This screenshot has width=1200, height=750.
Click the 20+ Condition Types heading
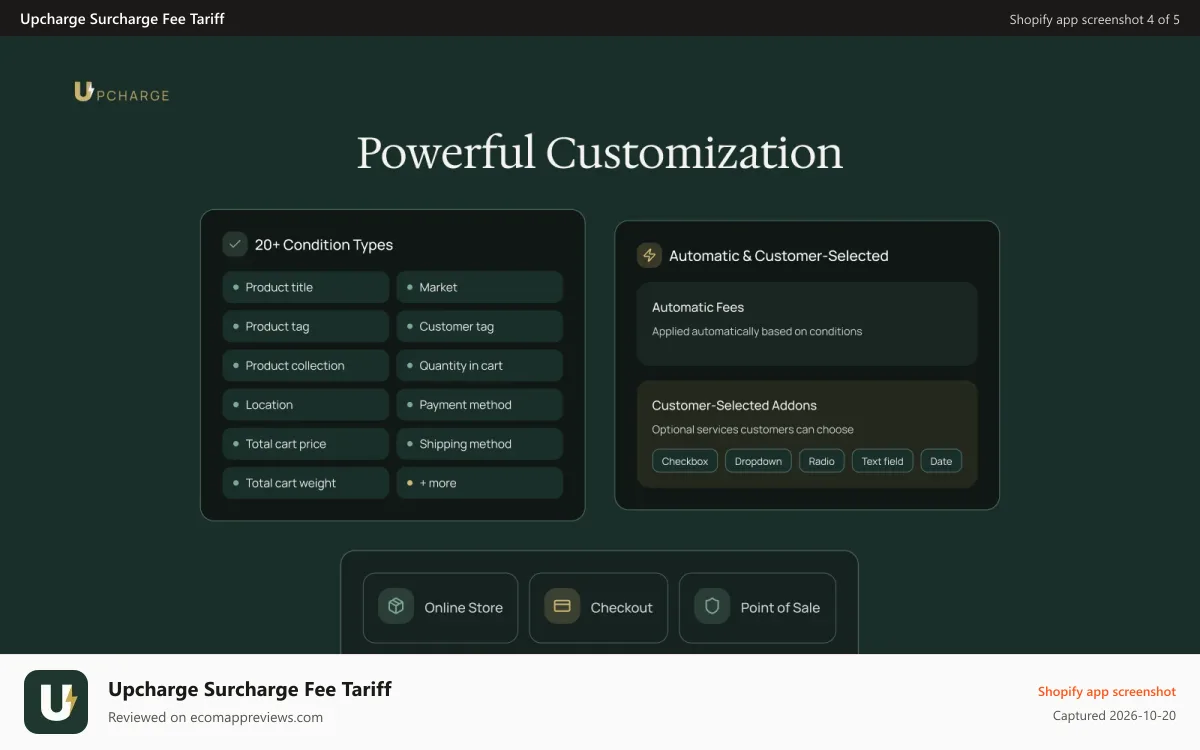click(324, 245)
